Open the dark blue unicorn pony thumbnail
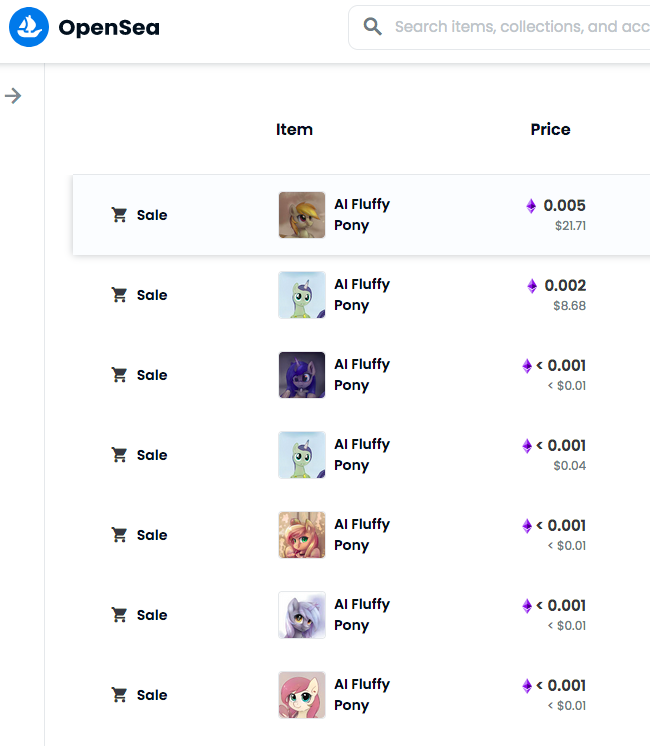 302,375
